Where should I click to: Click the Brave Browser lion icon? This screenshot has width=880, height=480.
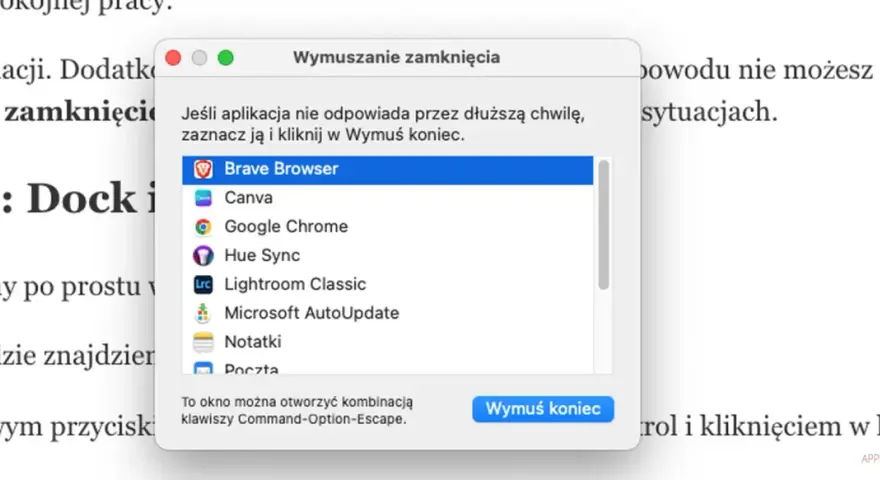[x=203, y=169]
